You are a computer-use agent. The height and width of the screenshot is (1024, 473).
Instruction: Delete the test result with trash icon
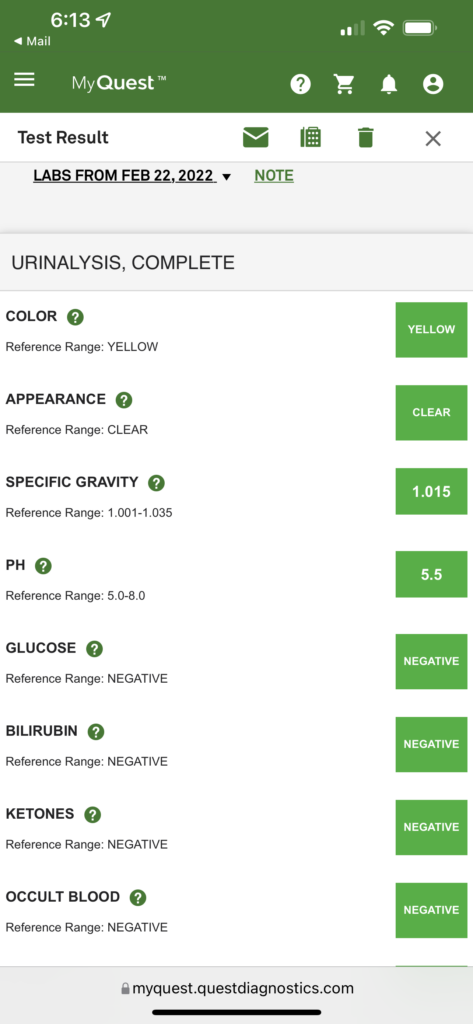tap(366, 138)
